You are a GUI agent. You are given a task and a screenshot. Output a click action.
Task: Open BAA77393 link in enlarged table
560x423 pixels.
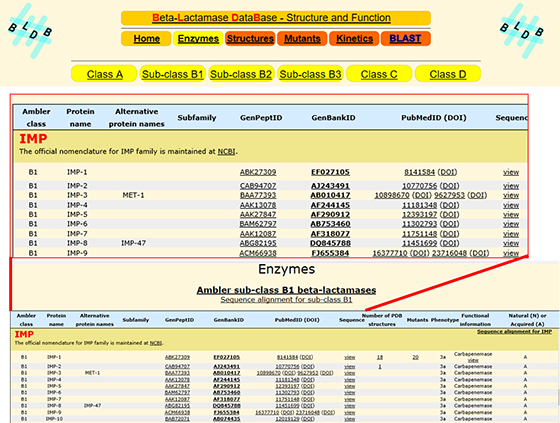pyautogui.click(x=258, y=195)
